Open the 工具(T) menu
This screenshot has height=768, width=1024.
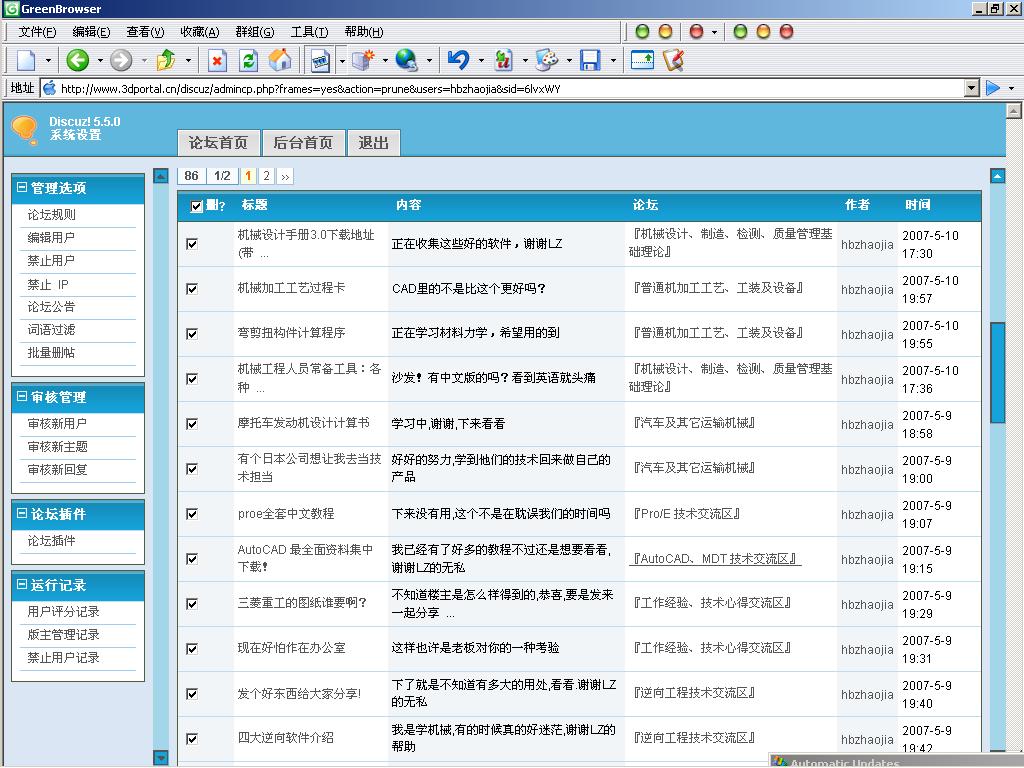click(310, 31)
